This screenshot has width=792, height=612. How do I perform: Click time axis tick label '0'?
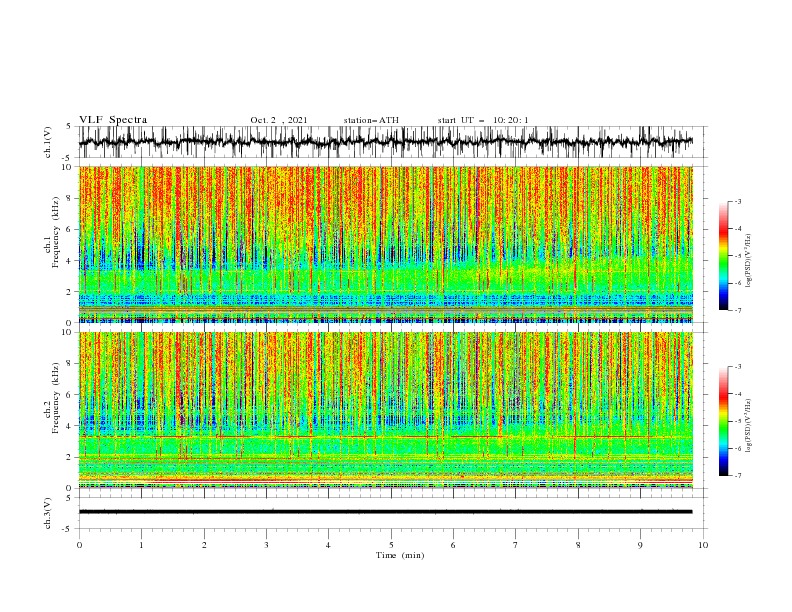pos(79,545)
